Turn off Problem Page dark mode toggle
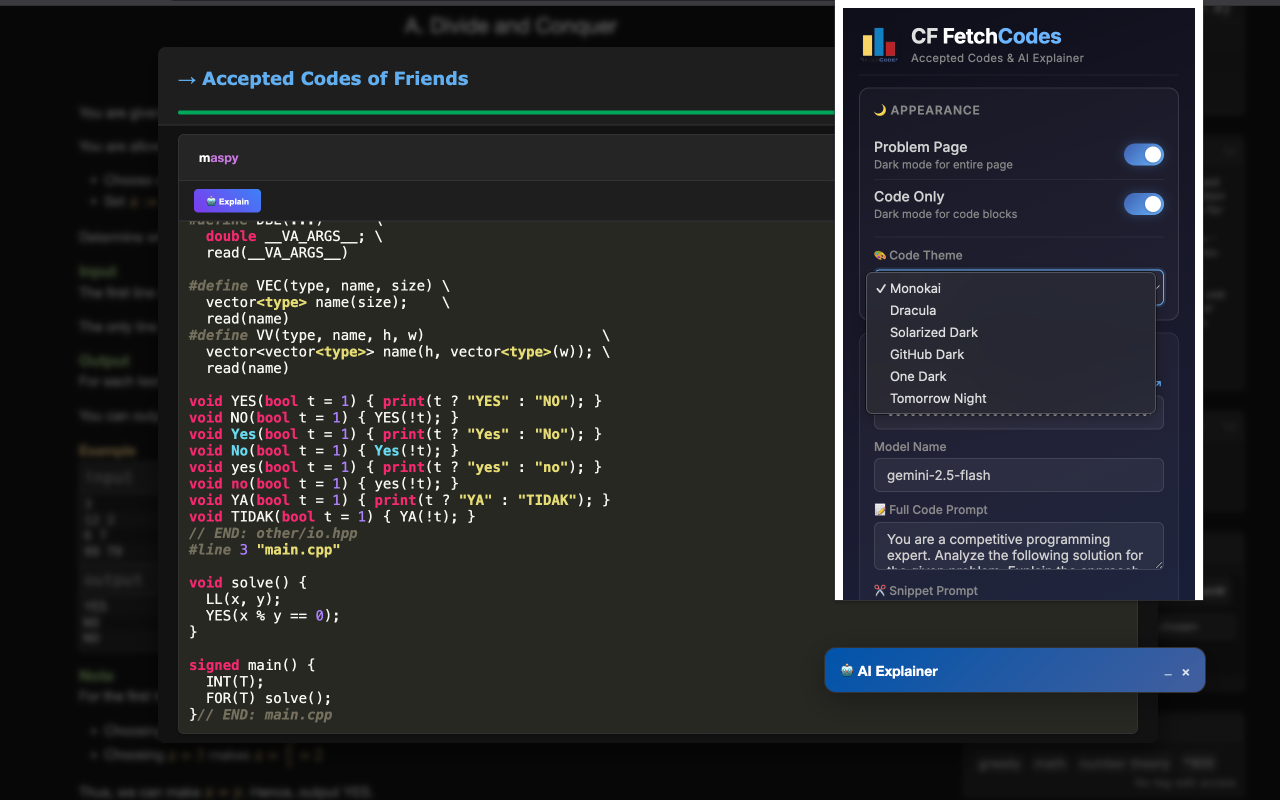Image resolution: width=1280 pixels, height=800 pixels. (x=1143, y=155)
